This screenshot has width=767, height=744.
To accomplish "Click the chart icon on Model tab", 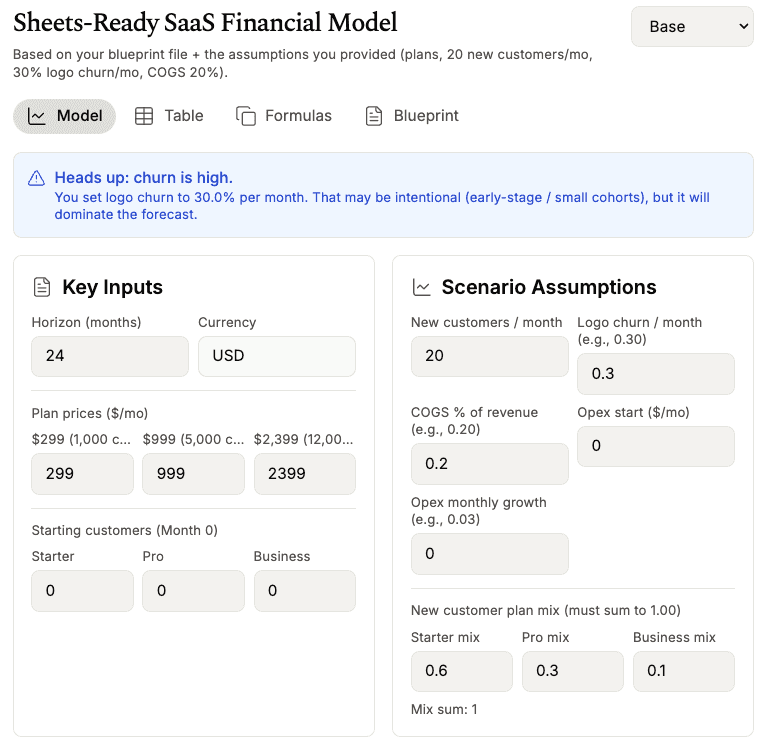I will coord(37,116).
